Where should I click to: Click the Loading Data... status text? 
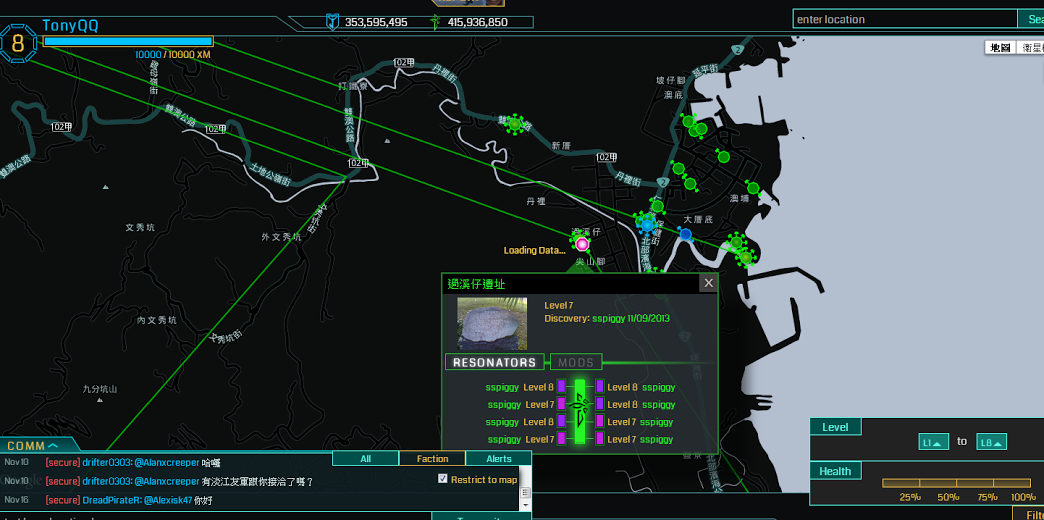point(534,250)
